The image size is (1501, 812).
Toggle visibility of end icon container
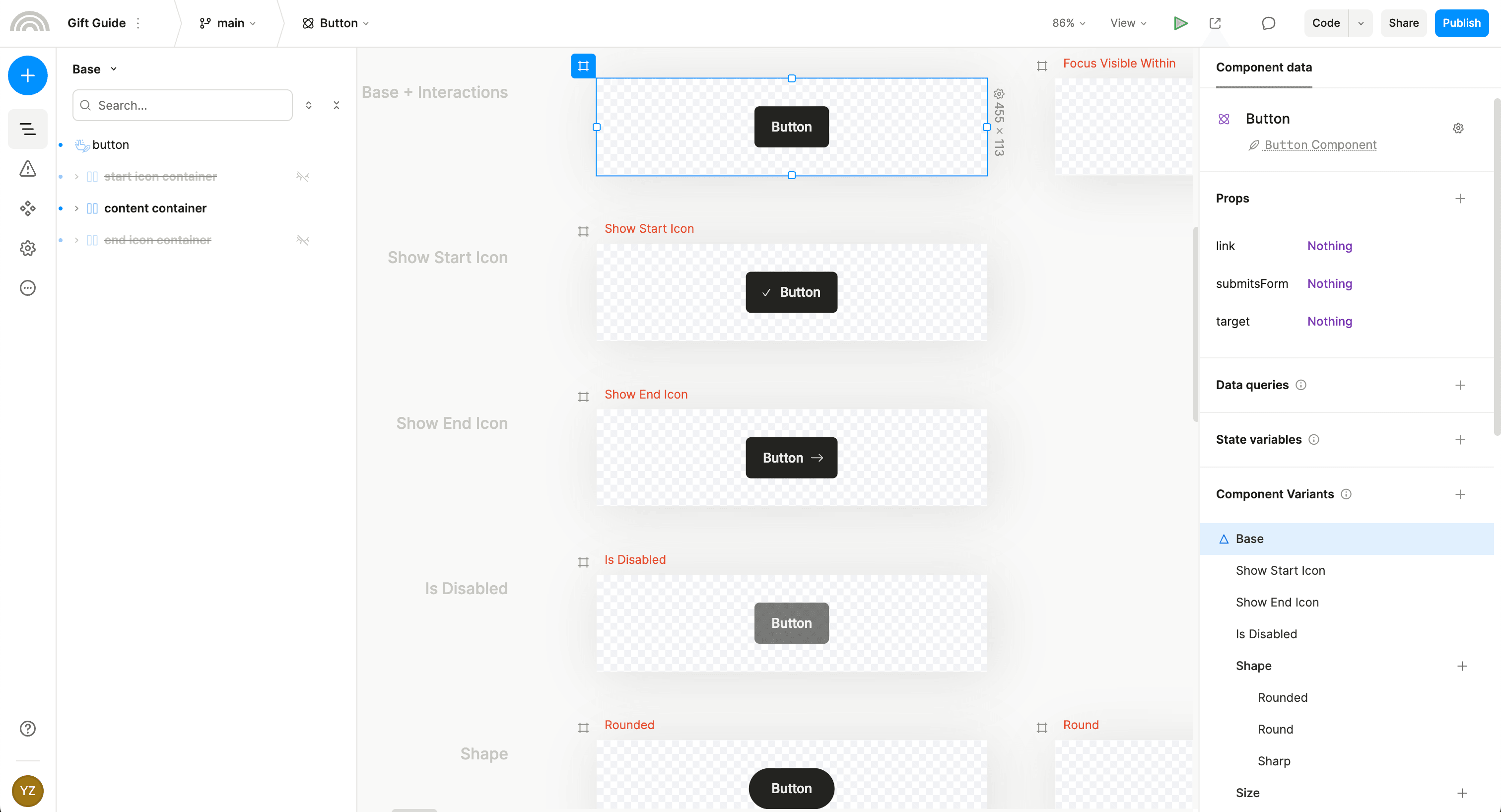302,240
